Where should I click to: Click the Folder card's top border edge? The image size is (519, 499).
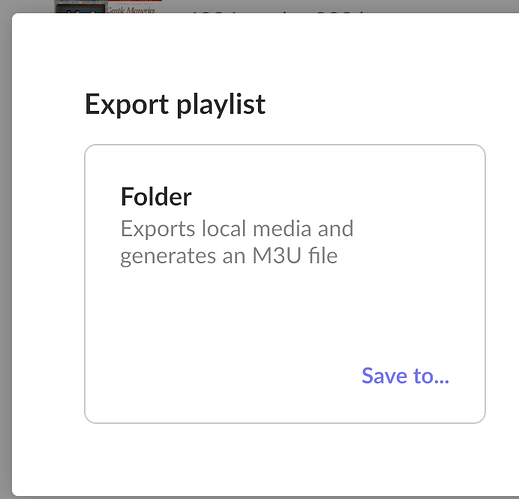(x=285, y=145)
